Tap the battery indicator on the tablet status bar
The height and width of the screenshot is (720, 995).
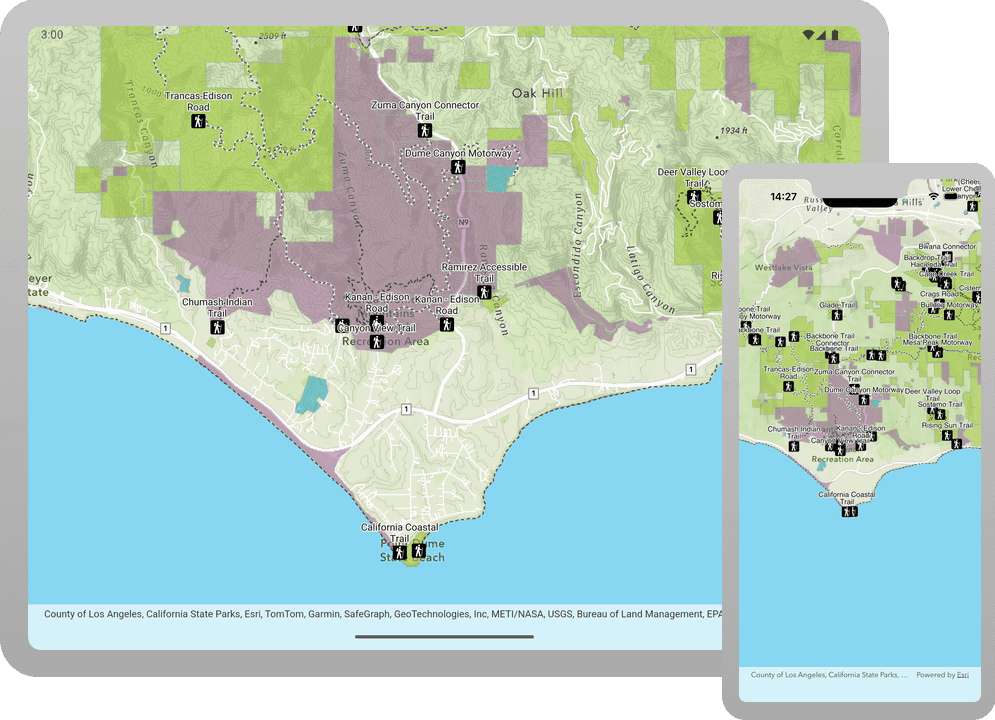pyautogui.click(x=835, y=35)
